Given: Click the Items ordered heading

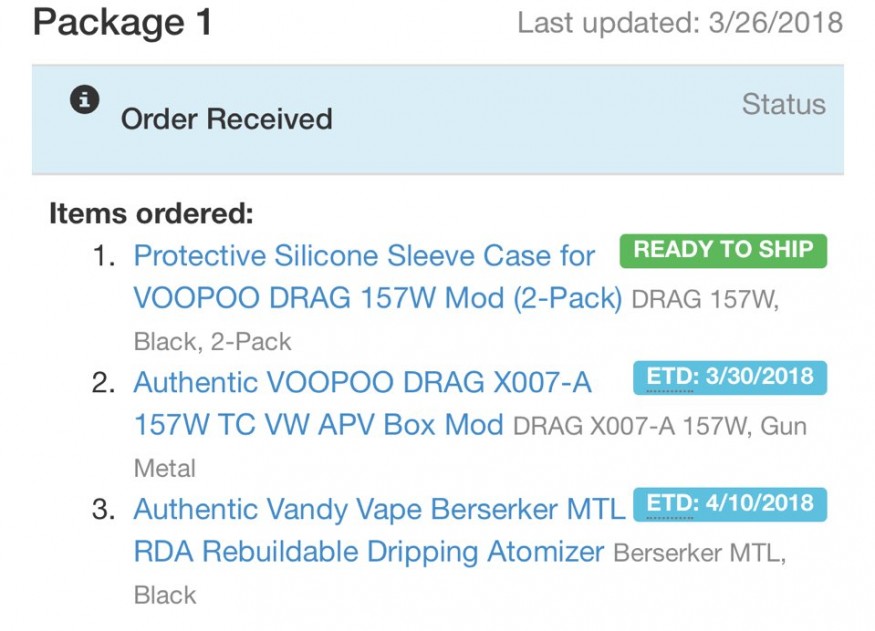Looking at the screenshot, I should point(151,213).
